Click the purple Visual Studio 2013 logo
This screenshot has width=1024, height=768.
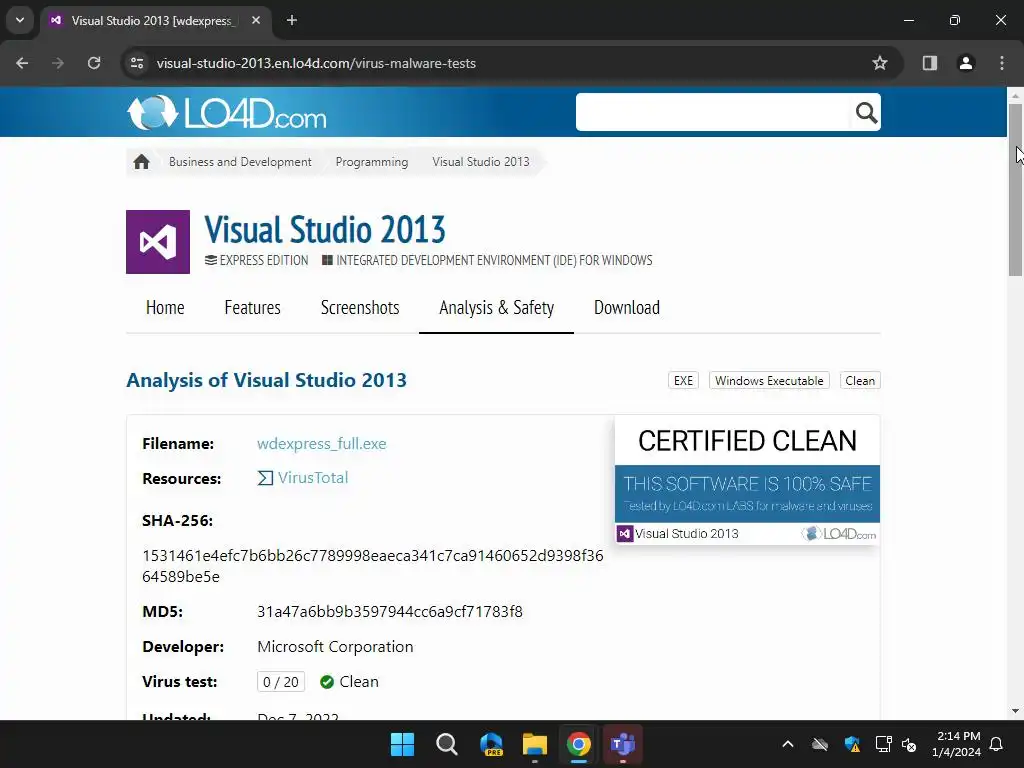coord(158,242)
